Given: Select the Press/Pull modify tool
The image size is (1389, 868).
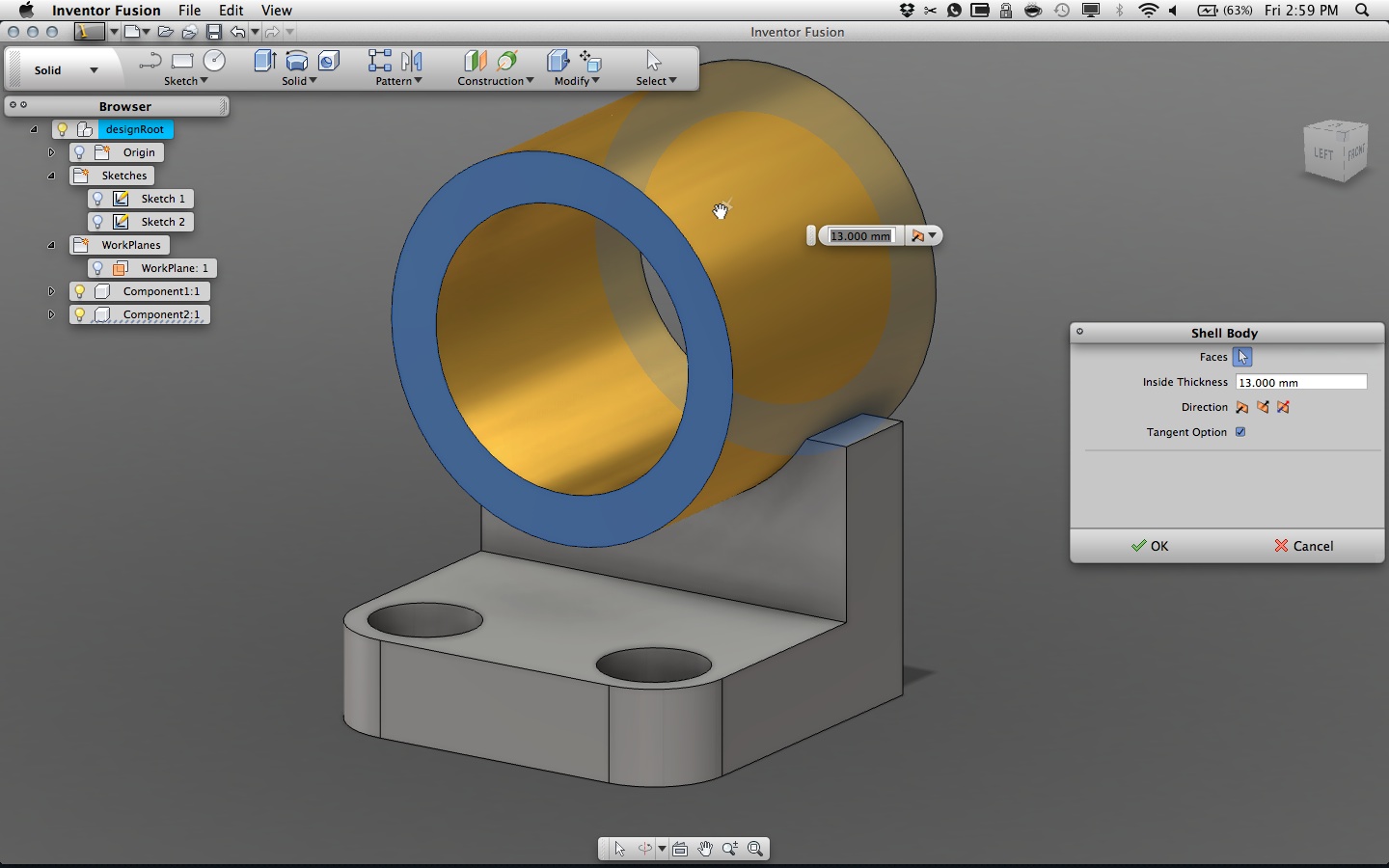Looking at the screenshot, I should tap(558, 61).
